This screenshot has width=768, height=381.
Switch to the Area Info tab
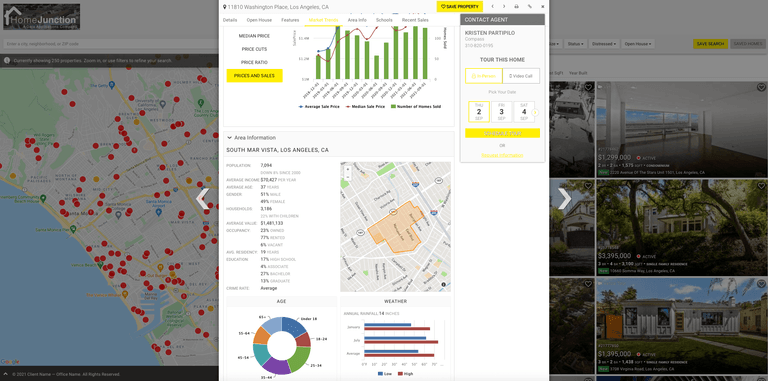pos(357,20)
